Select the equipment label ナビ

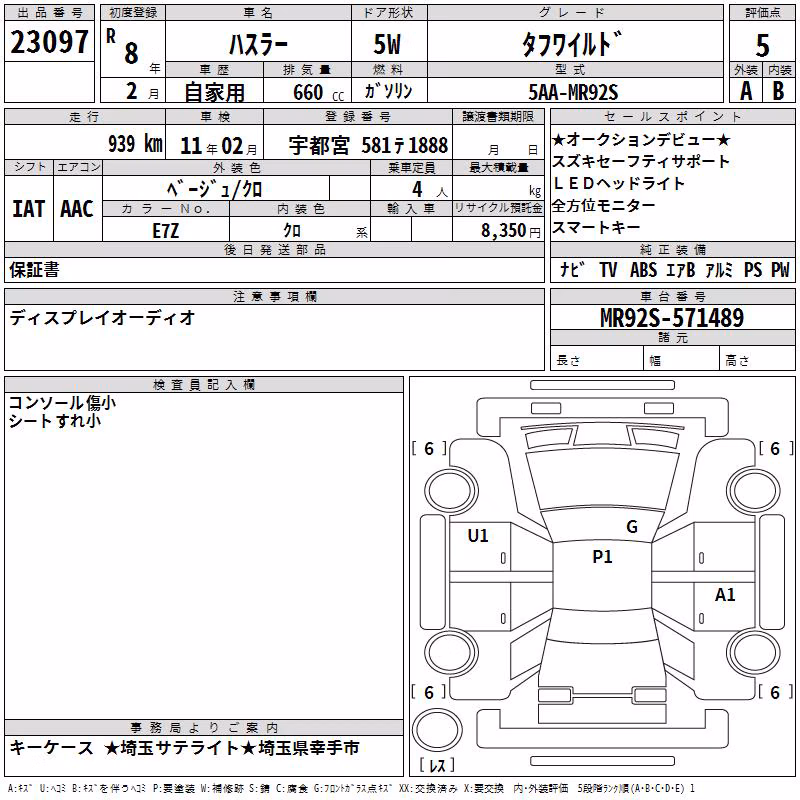(x=572, y=269)
